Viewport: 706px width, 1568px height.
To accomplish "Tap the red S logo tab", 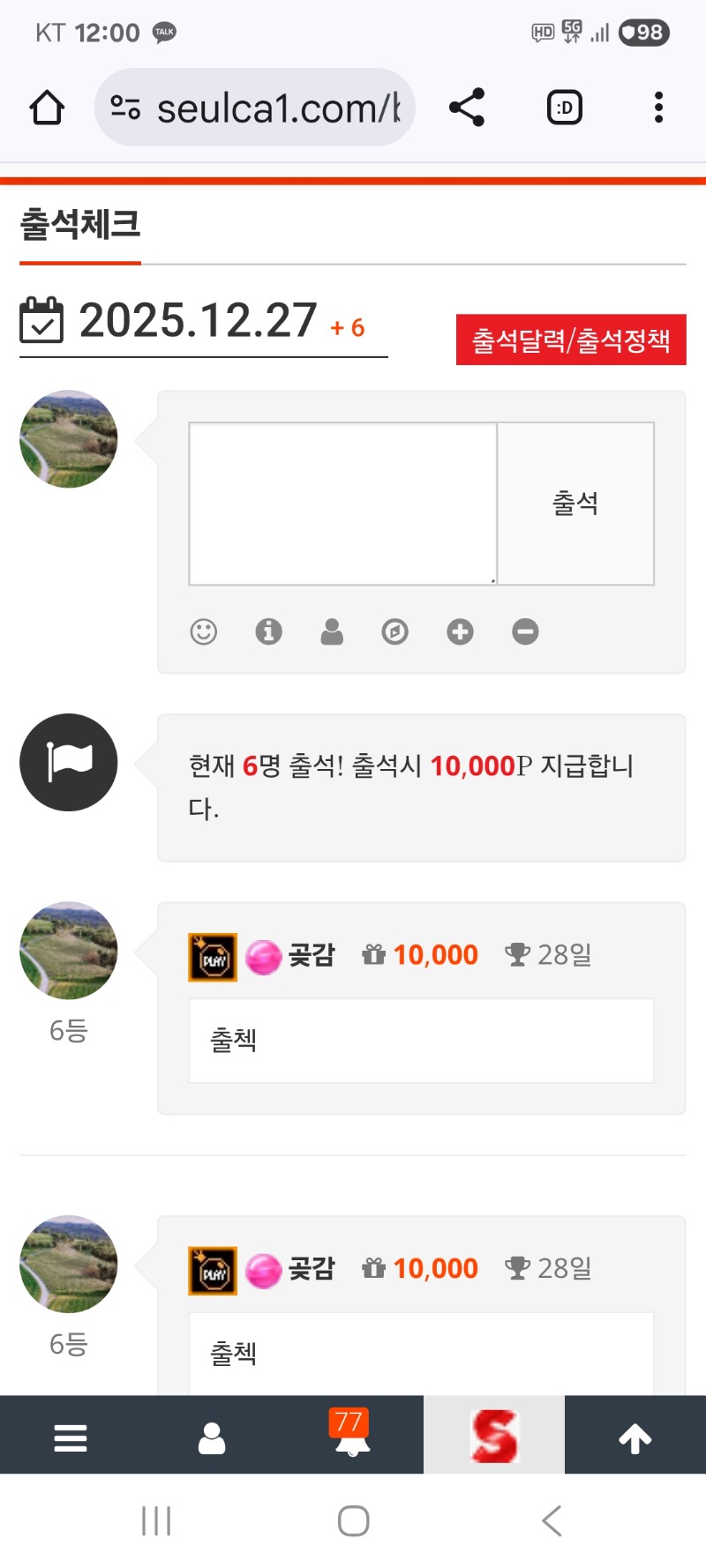I will point(494,1436).
